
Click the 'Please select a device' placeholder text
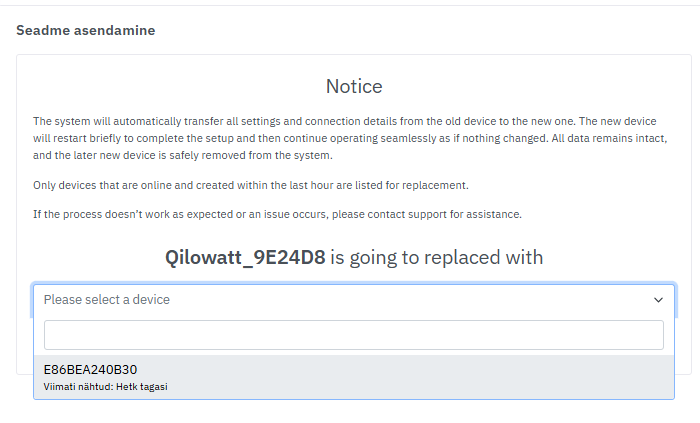pos(107,300)
